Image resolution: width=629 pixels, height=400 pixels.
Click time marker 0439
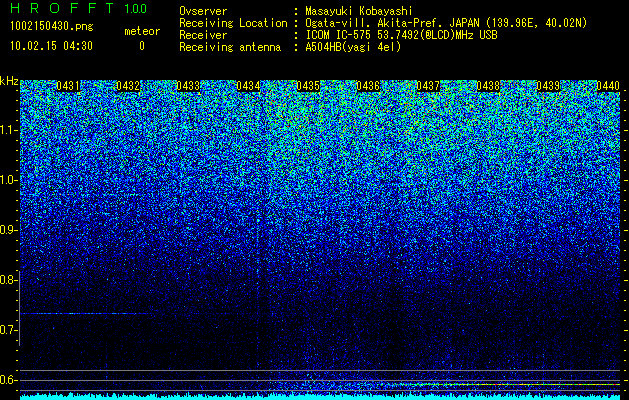[548, 86]
